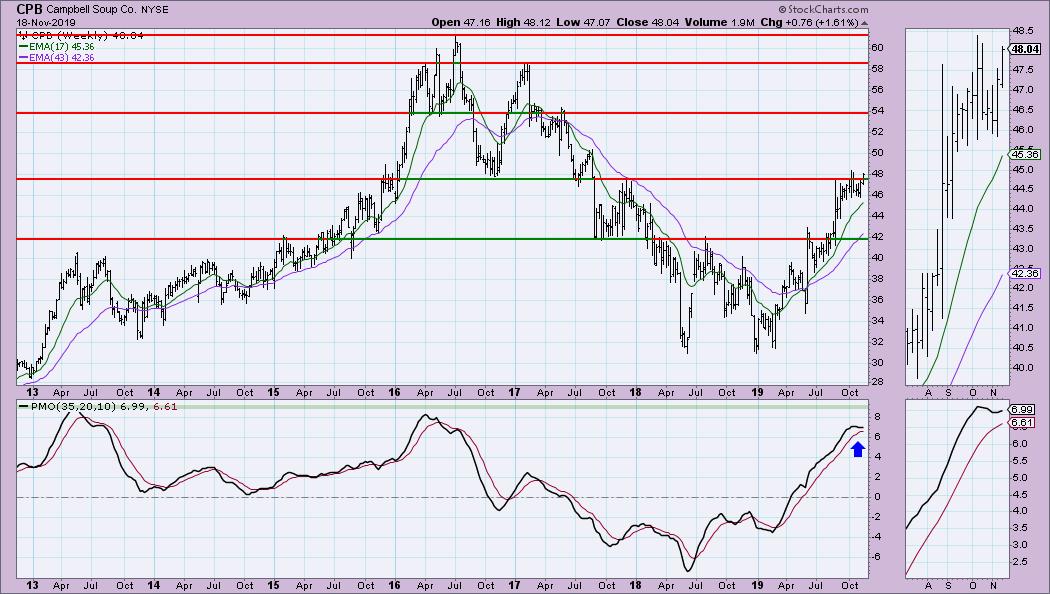The height and width of the screenshot is (594, 1050).
Task: Click the up-triangle beside the Chg value
Action: point(865,23)
